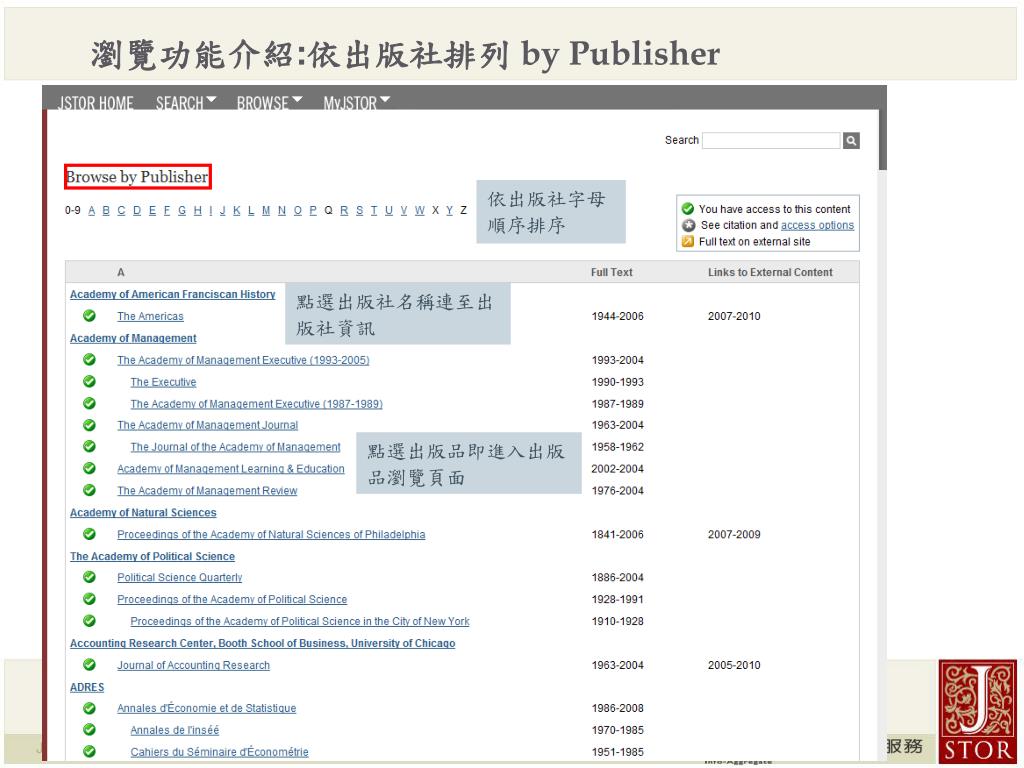Jump to publishers starting with Y
The height and width of the screenshot is (768, 1024).
point(449,210)
